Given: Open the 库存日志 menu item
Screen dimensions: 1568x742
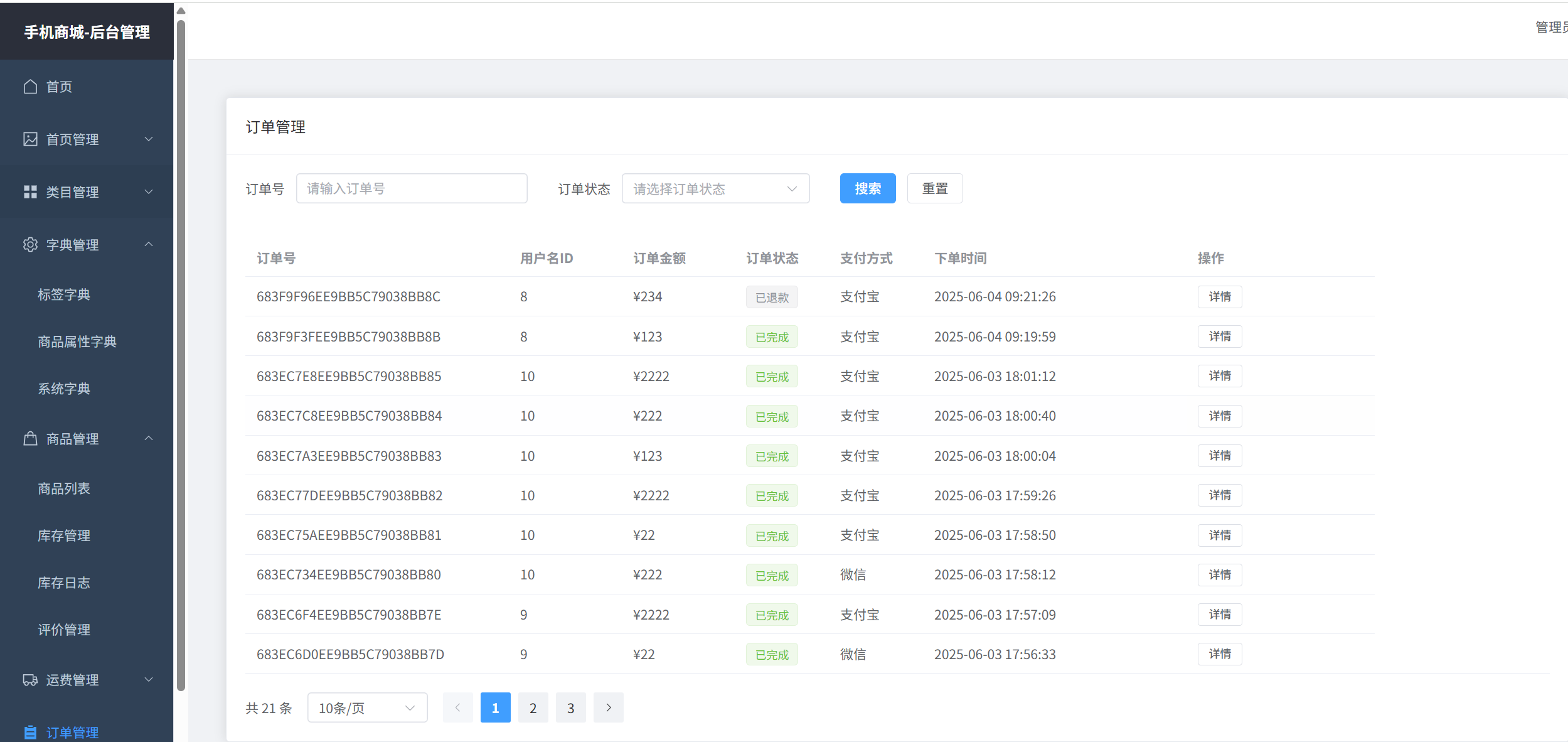Looking at the screenshot, I should point(64,583).
